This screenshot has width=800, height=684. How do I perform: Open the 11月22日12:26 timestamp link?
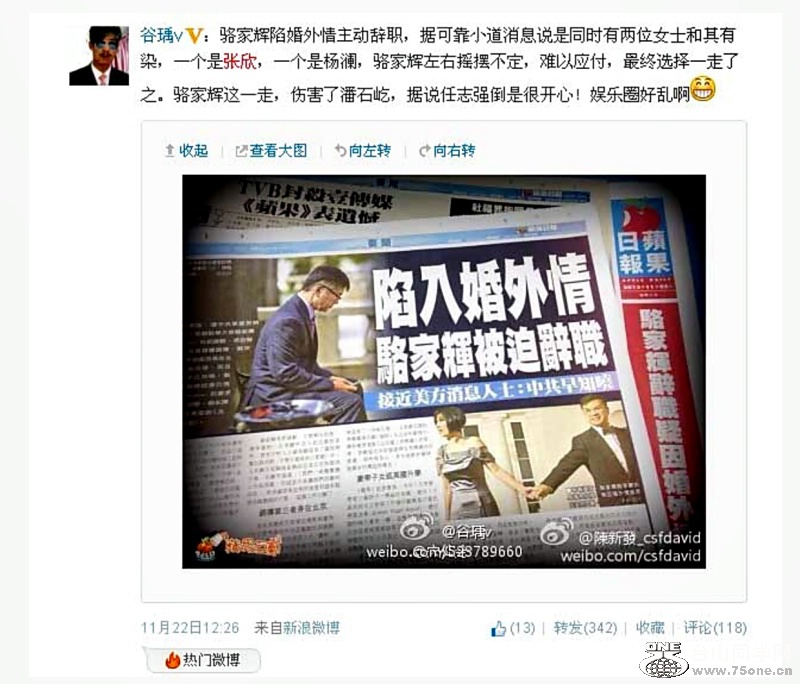pos(190,627)
